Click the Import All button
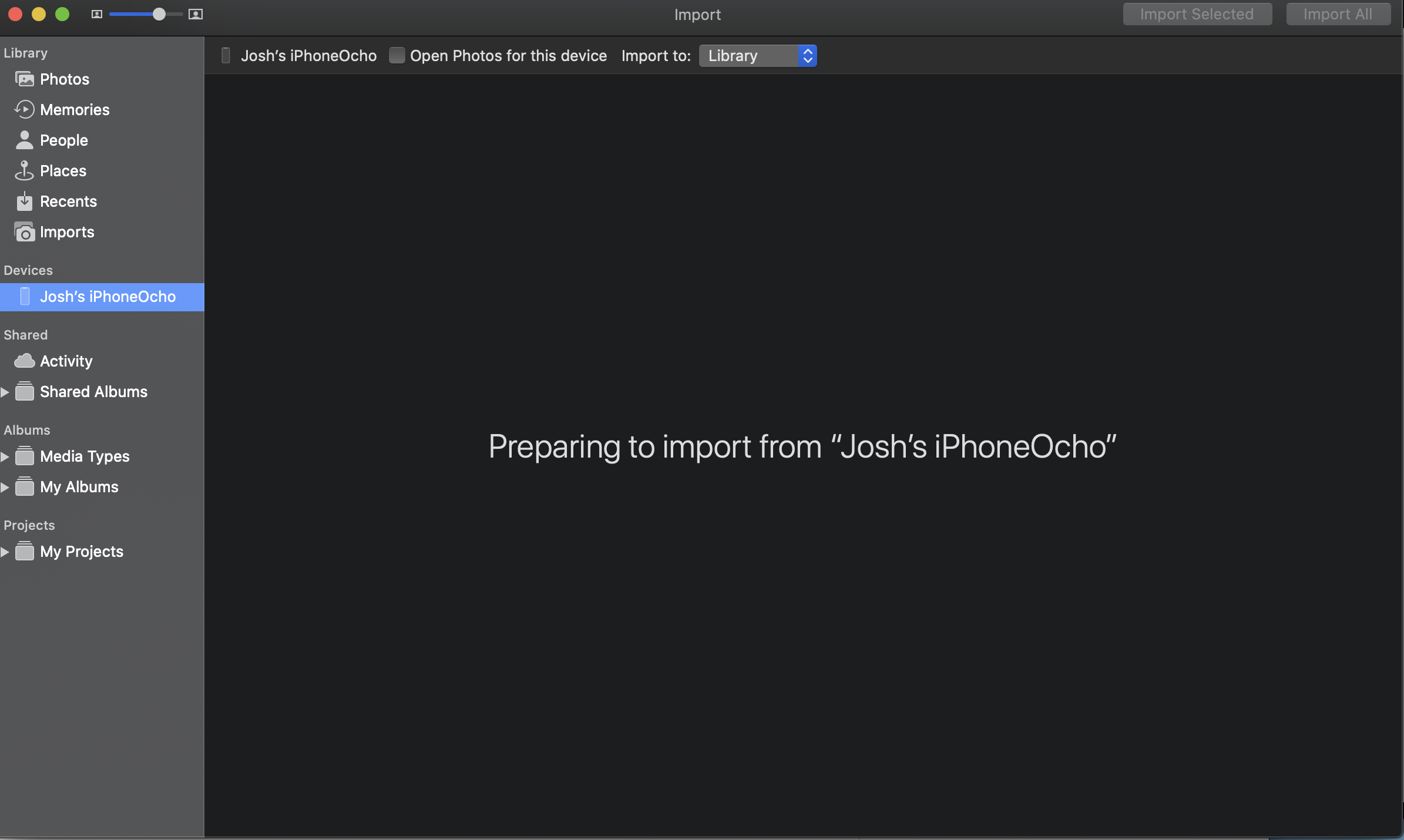1404x840 pixels. [1338, 14]
